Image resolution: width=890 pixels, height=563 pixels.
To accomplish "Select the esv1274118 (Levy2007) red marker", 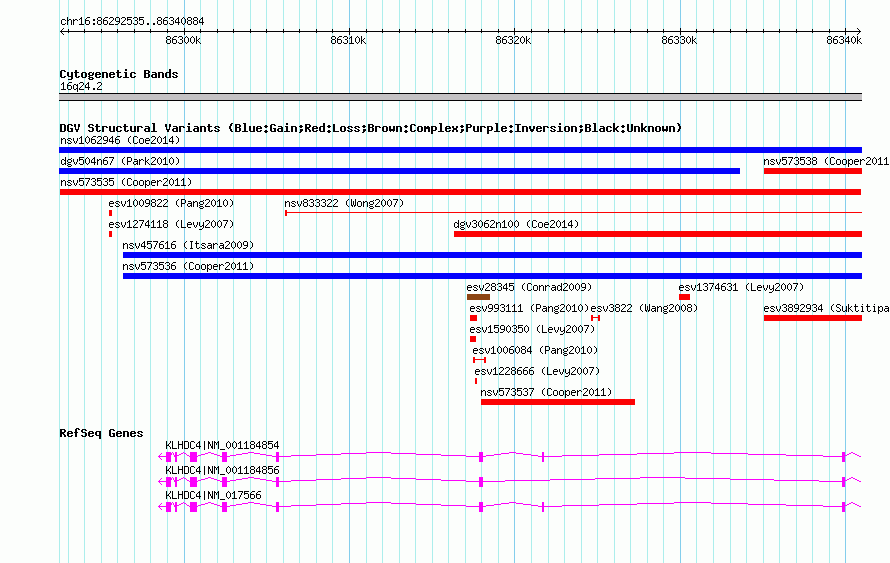I will [111, 234].
